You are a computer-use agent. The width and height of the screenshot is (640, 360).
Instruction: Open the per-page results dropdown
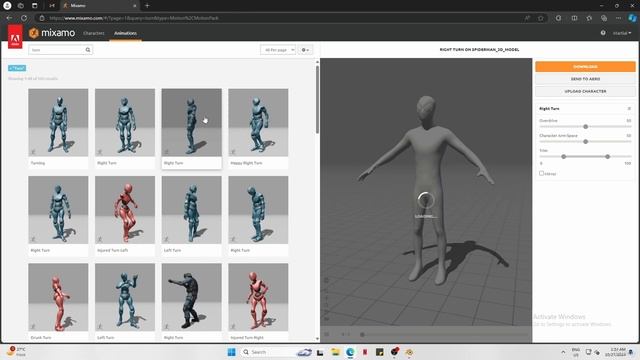pyautogui.click(x=278, y=50)
